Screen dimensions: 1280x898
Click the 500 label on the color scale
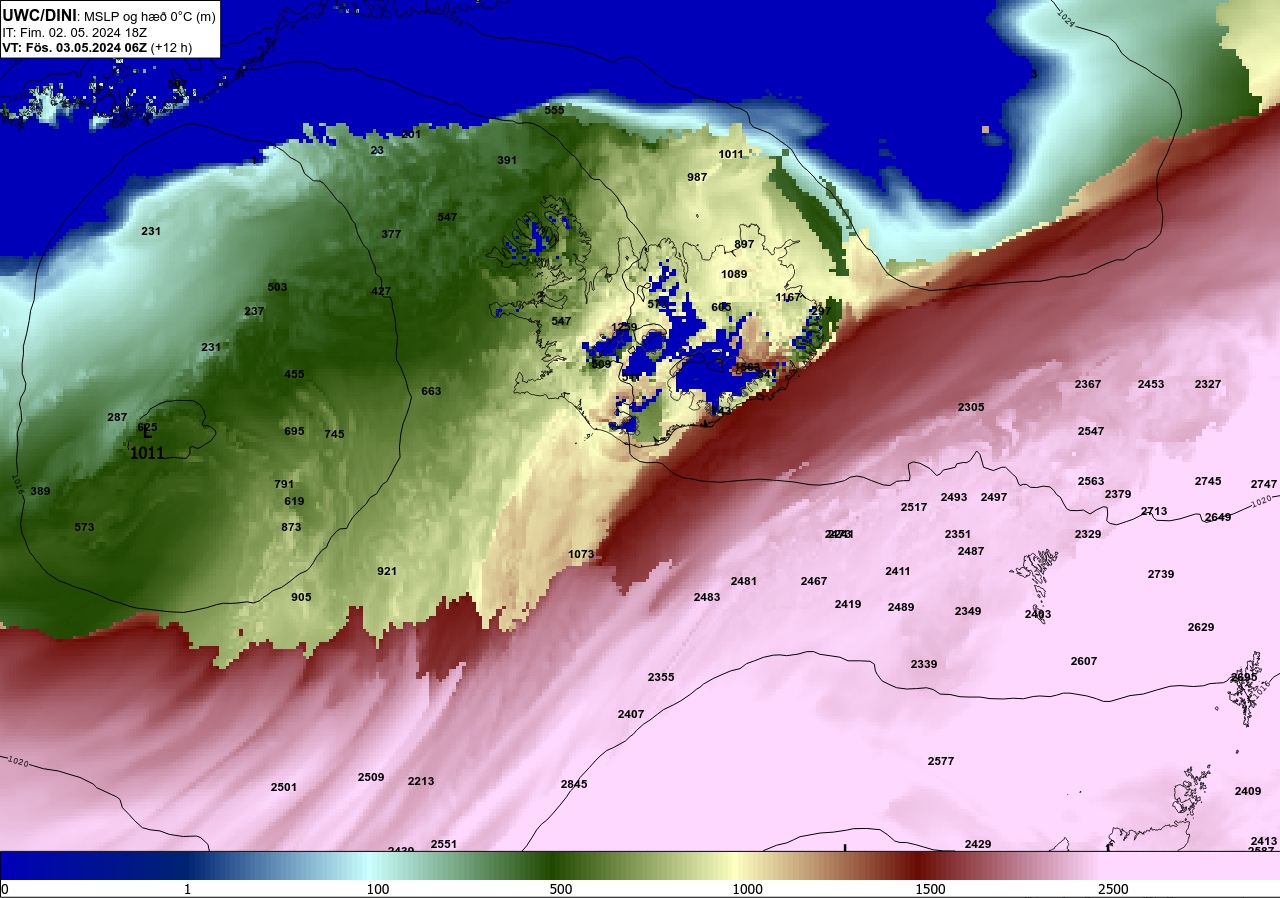(x=561, y=890)
